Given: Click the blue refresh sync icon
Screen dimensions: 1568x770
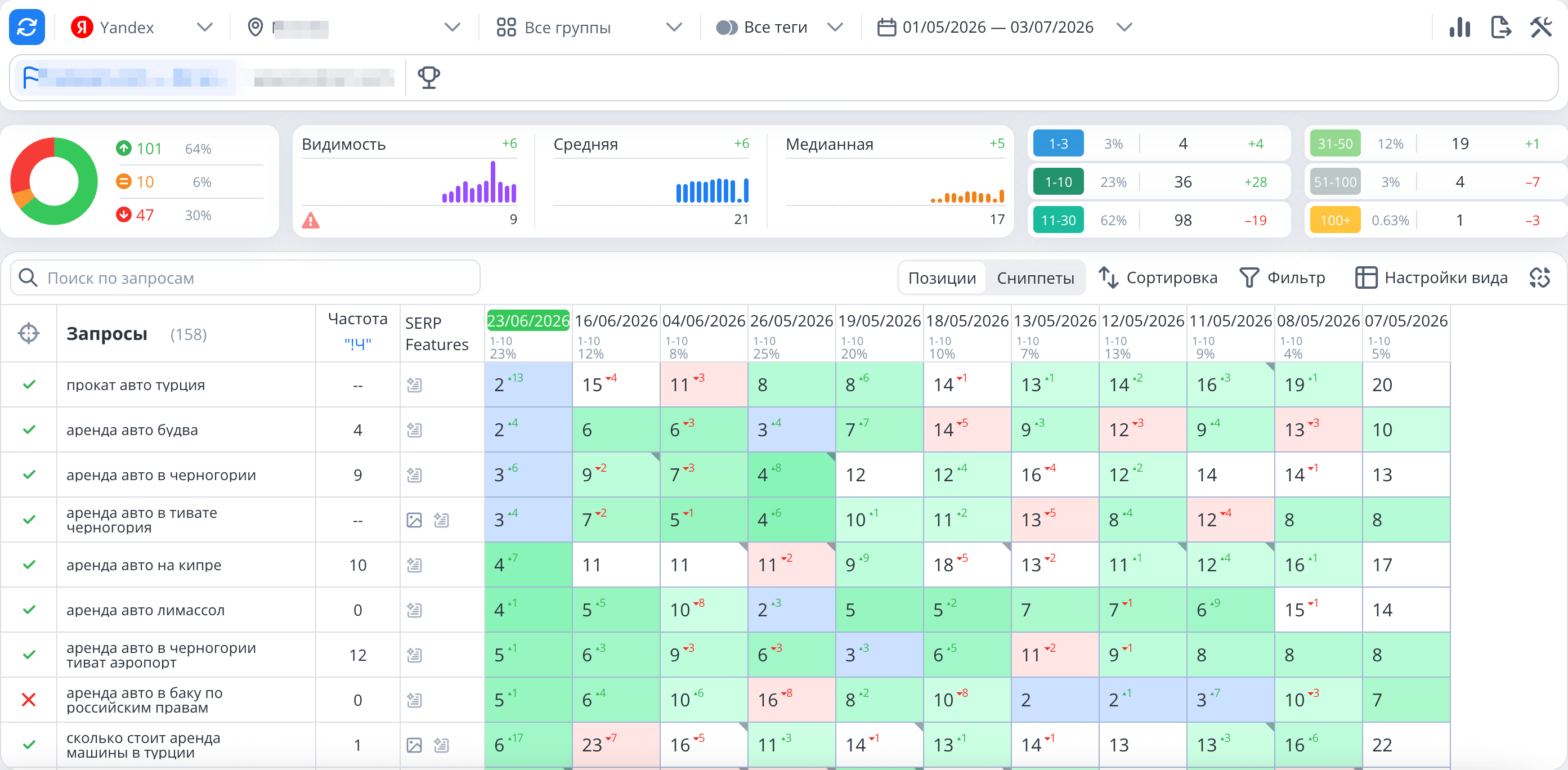Looking at the screenshot, I should click(27, 28).
